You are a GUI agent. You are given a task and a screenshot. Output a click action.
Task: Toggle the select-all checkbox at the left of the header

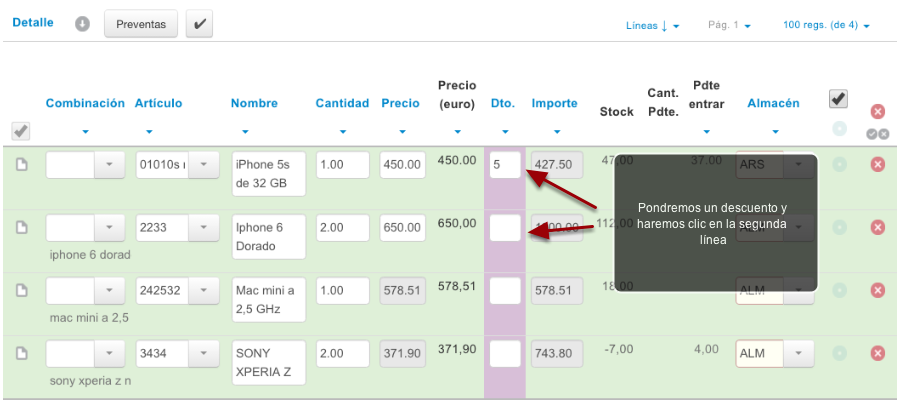pos(21,132)
